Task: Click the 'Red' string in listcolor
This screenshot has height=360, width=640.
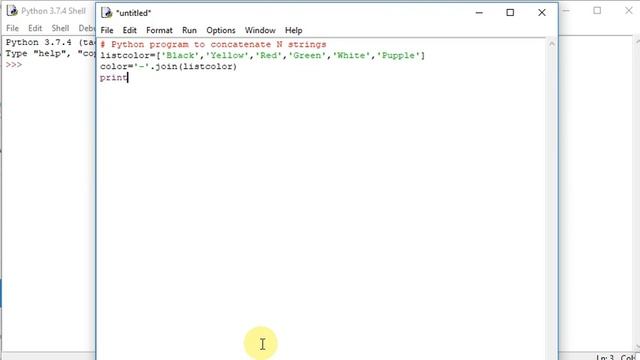Action: click(x=269, y=56)
